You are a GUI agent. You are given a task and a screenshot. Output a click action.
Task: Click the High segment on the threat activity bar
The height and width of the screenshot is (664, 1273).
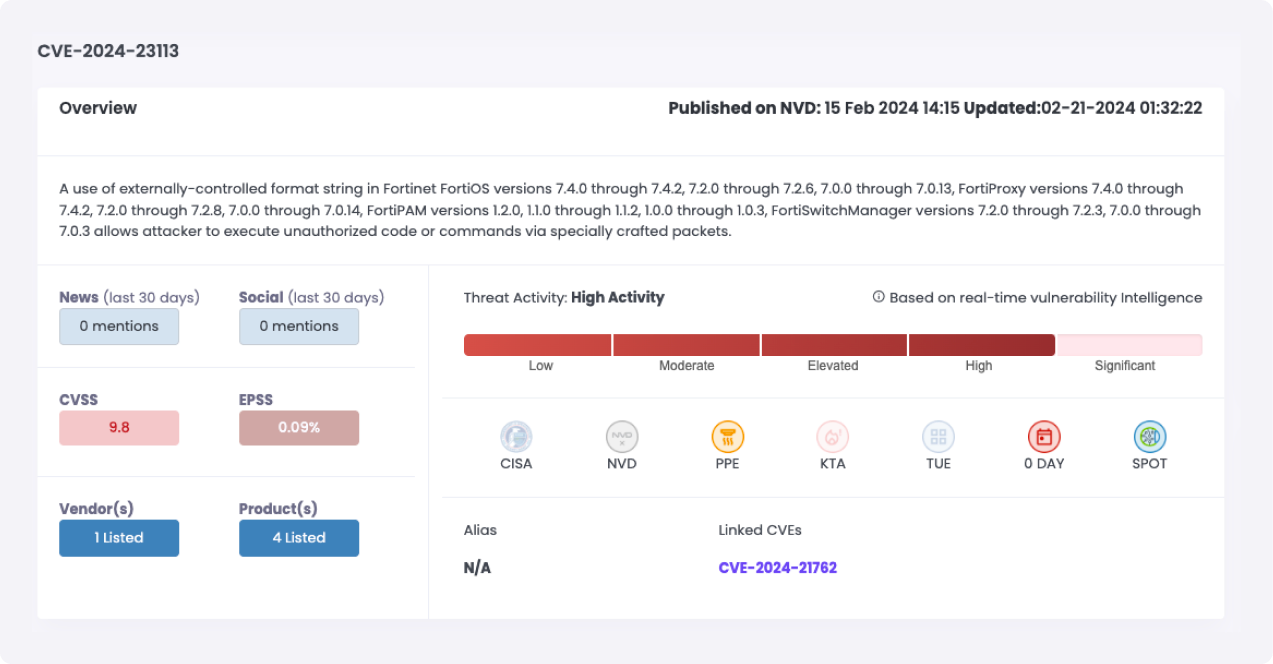980,344
